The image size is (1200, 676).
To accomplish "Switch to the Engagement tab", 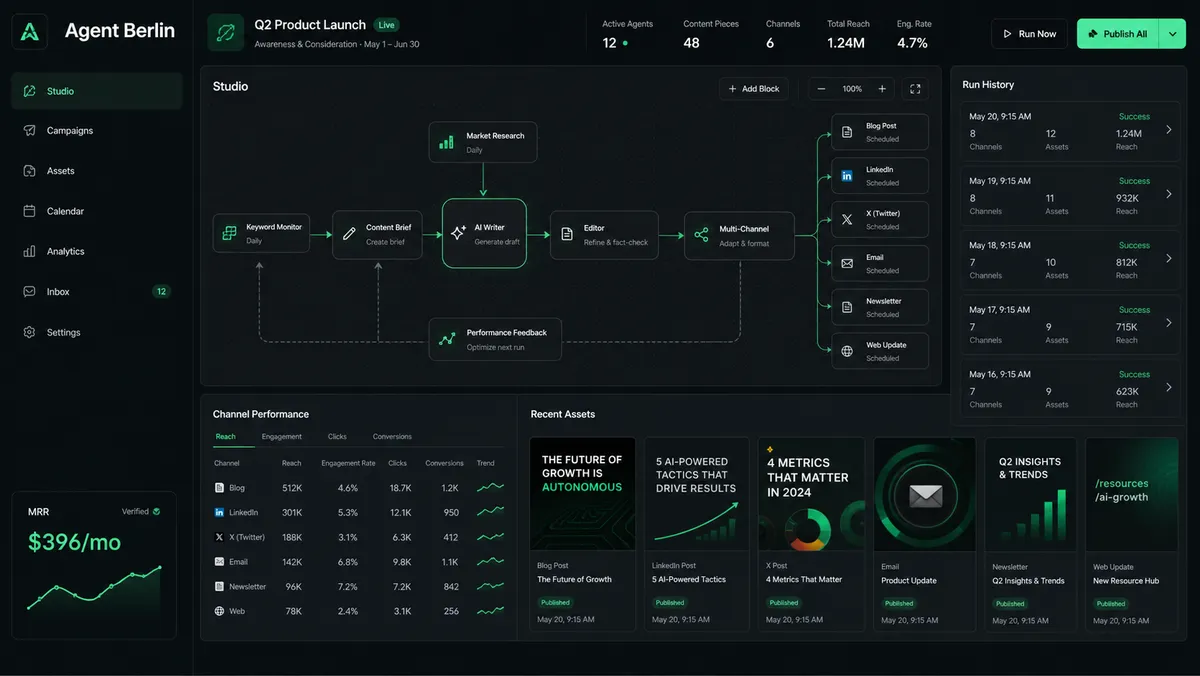I will tap(282, 437).
